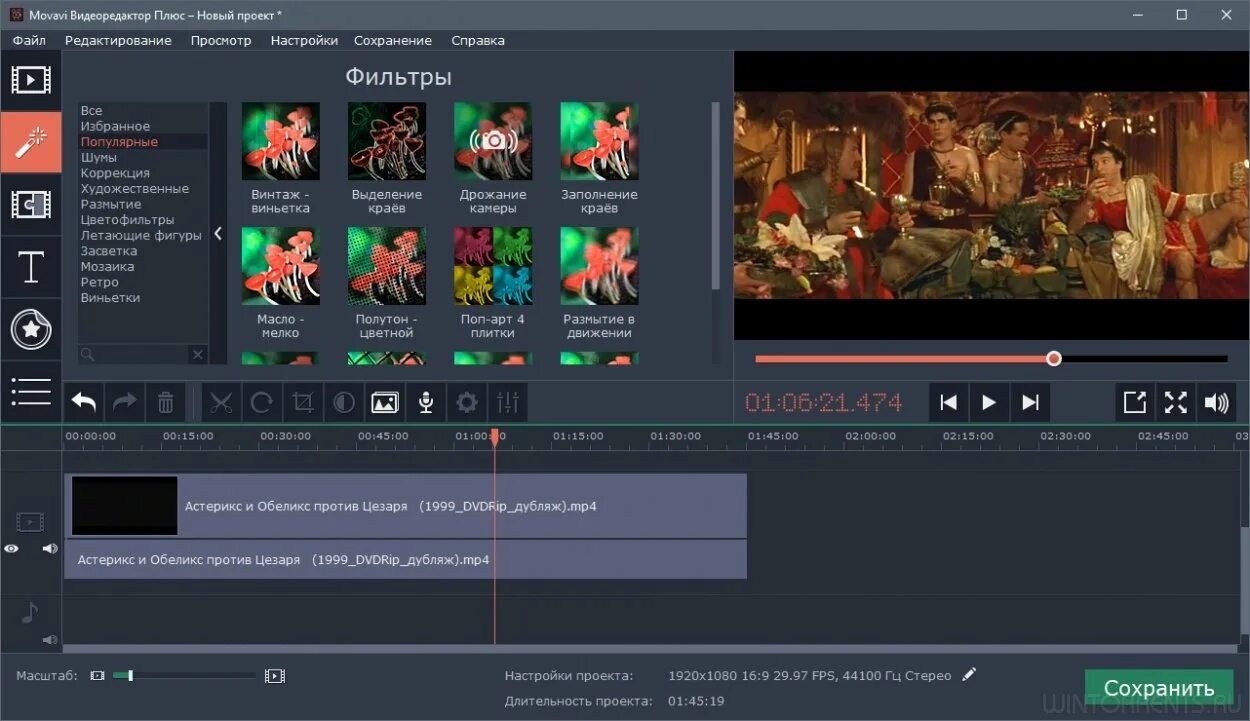This screenshot has width=1250, height=721.
Task: Select the Коррекция filter category
Action: [115, 173]
